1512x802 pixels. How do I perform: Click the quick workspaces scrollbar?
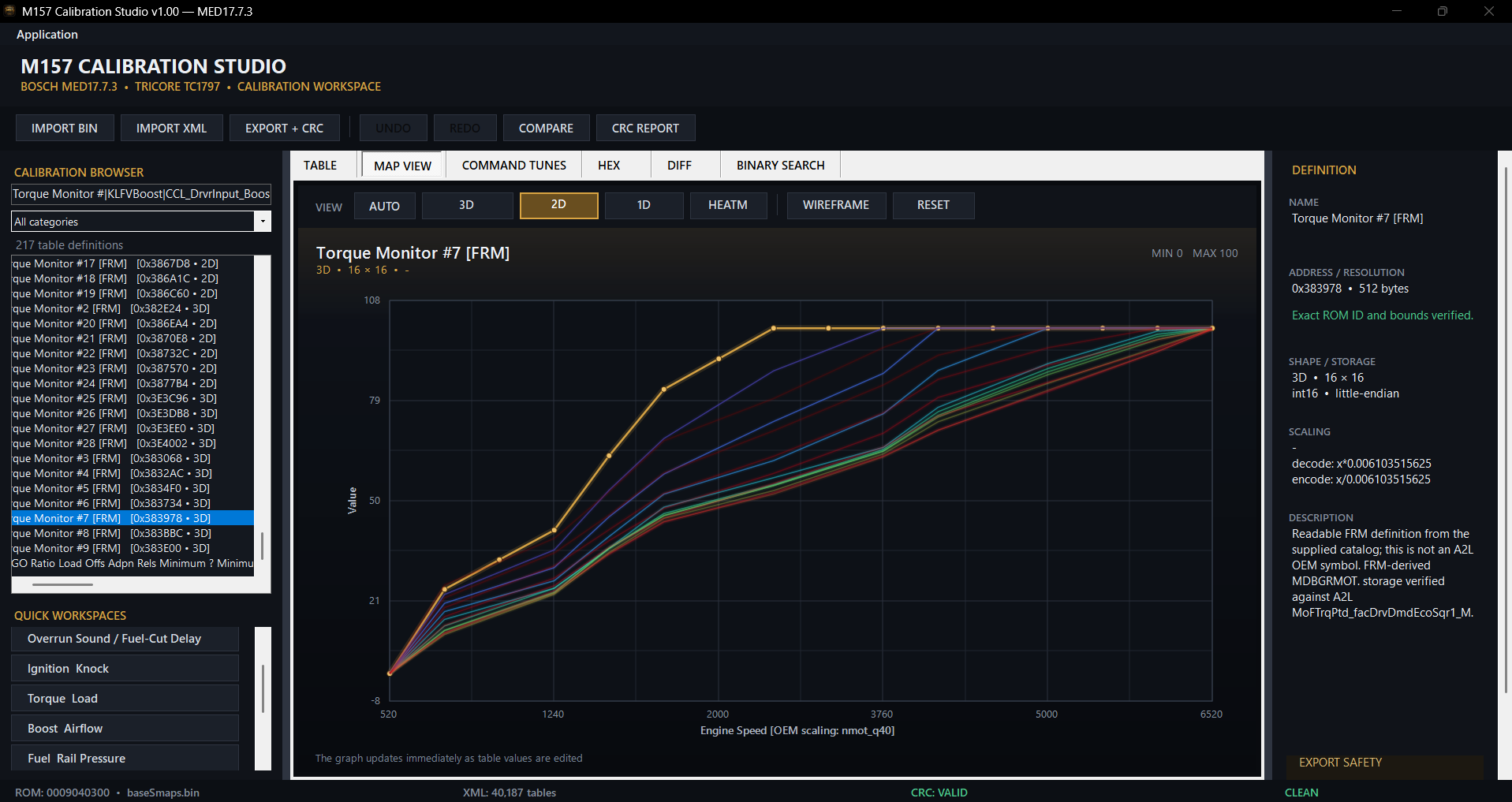[263, 688]
